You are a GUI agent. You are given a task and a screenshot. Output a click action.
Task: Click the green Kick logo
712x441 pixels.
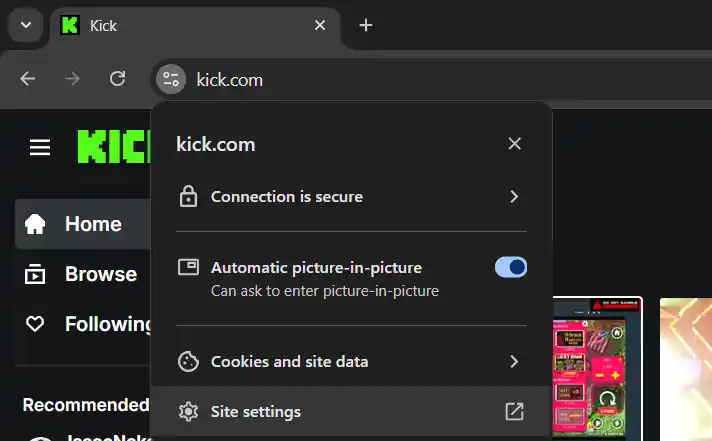pos(114,146)
